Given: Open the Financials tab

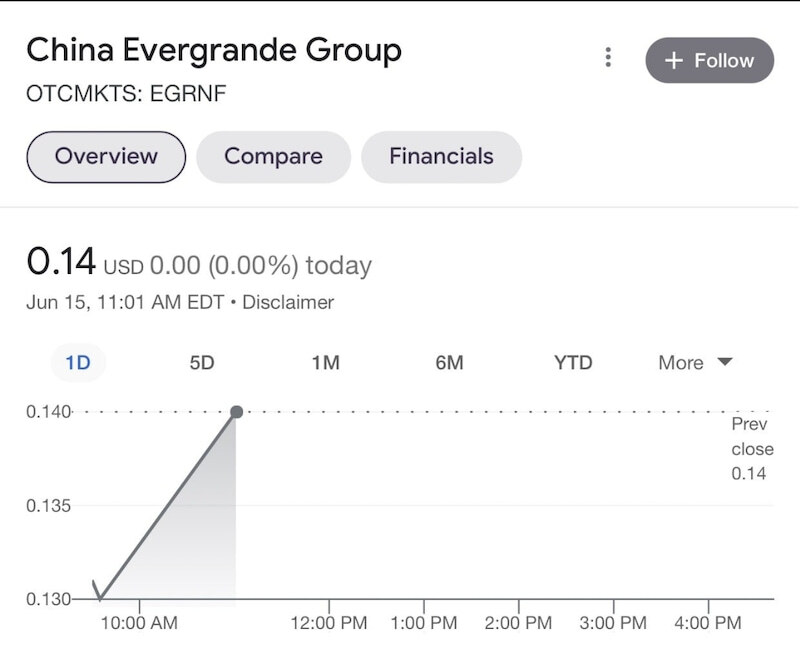Looking at the screenshot, I should [441, 157].
